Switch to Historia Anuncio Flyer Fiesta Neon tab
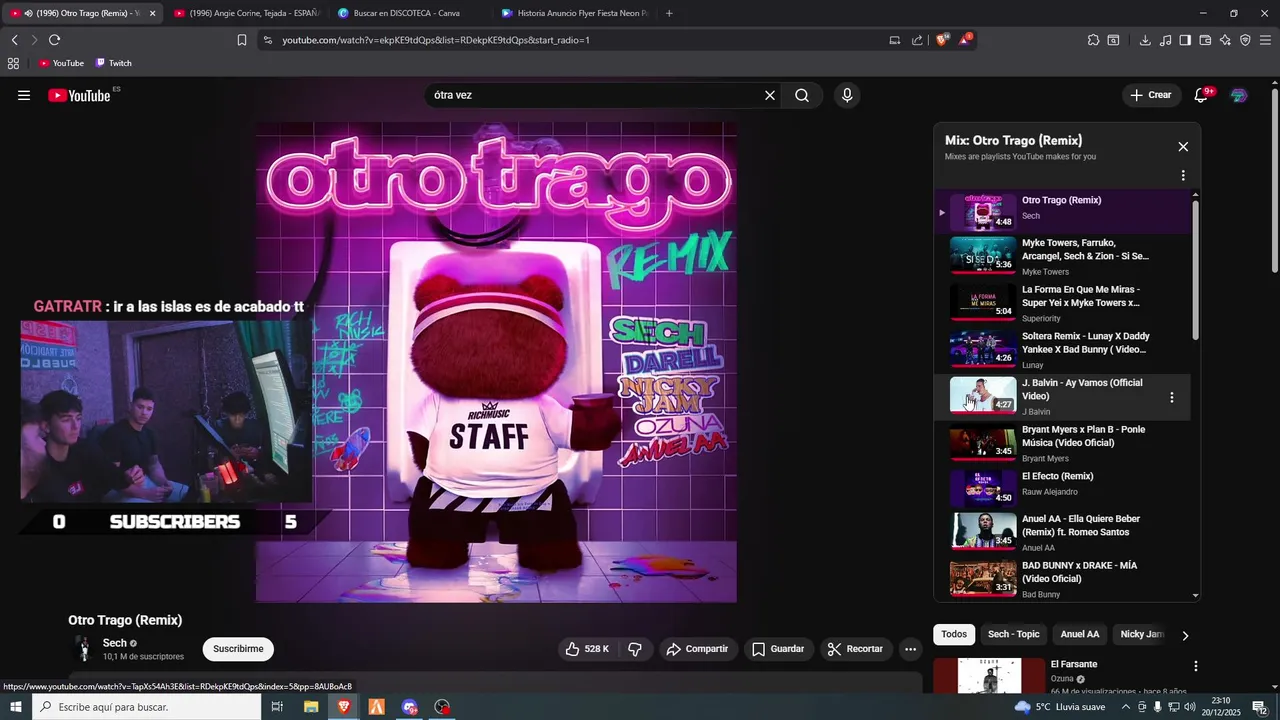The width and height of the screenshot is (1280, 720). (x=574, y=13)
